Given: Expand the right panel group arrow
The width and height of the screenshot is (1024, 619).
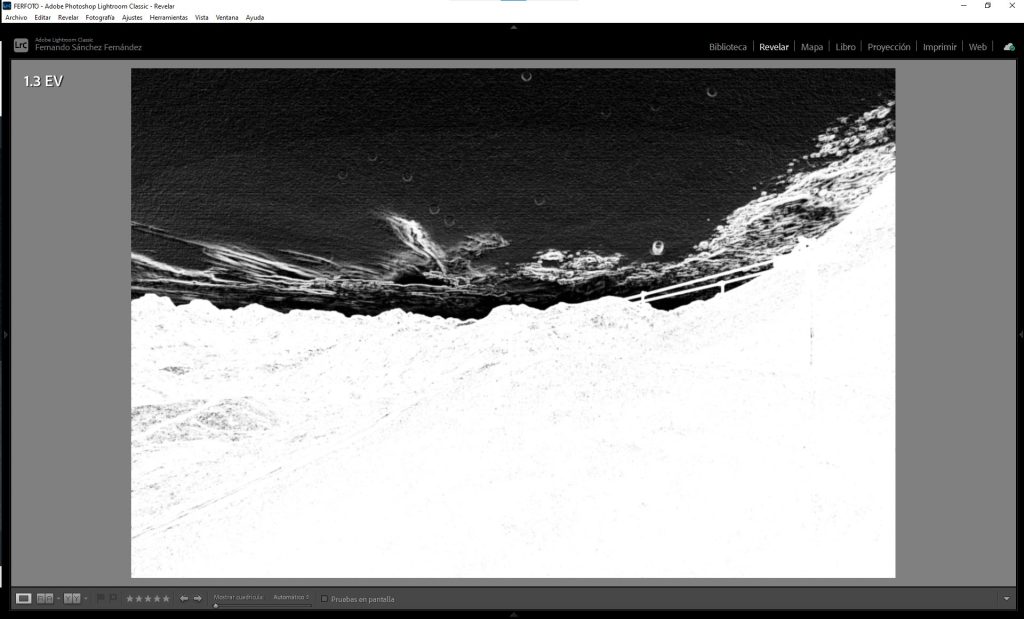Looking at the screenshot, I should 1021,334.
